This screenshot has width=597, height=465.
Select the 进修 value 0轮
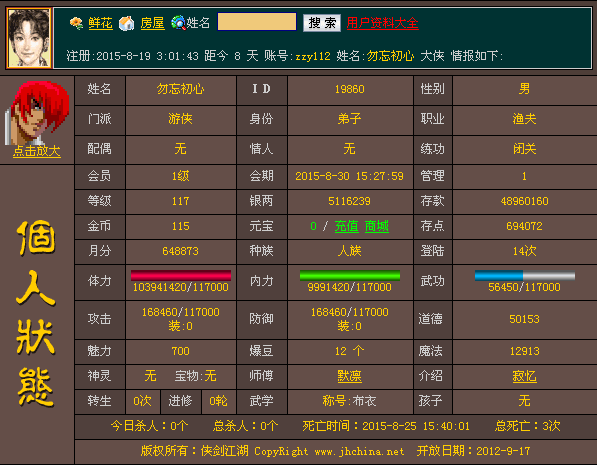tap(219, 401)
